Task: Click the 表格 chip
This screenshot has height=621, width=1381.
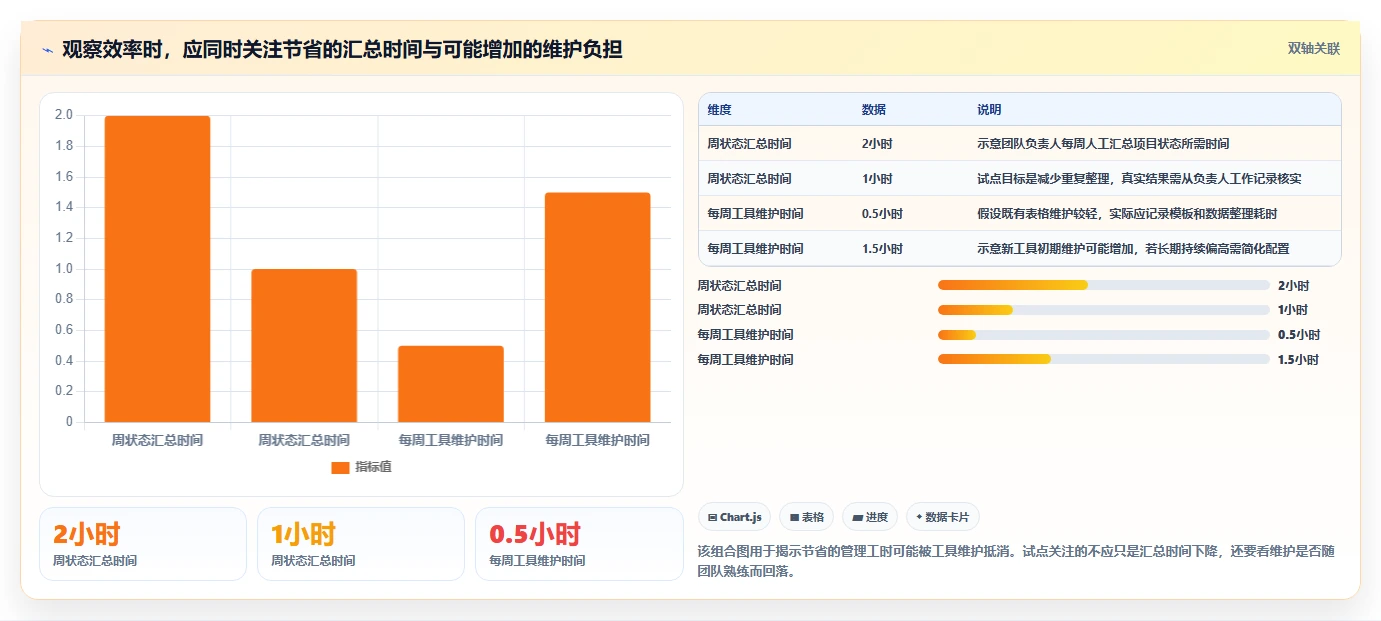Action: point(807,517)
